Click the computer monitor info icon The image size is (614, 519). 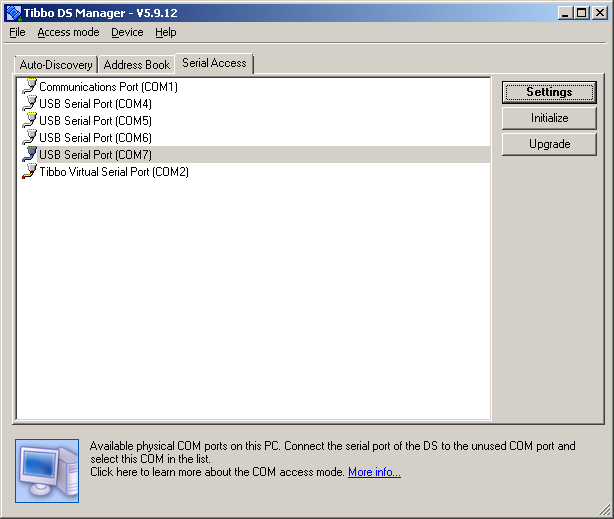[x=47, y=467]
